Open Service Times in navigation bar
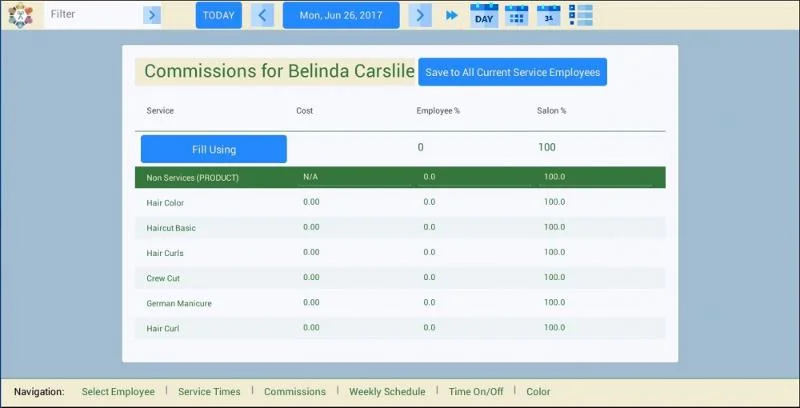The width and height of the screenshot is (800, 408). point(209,392)
